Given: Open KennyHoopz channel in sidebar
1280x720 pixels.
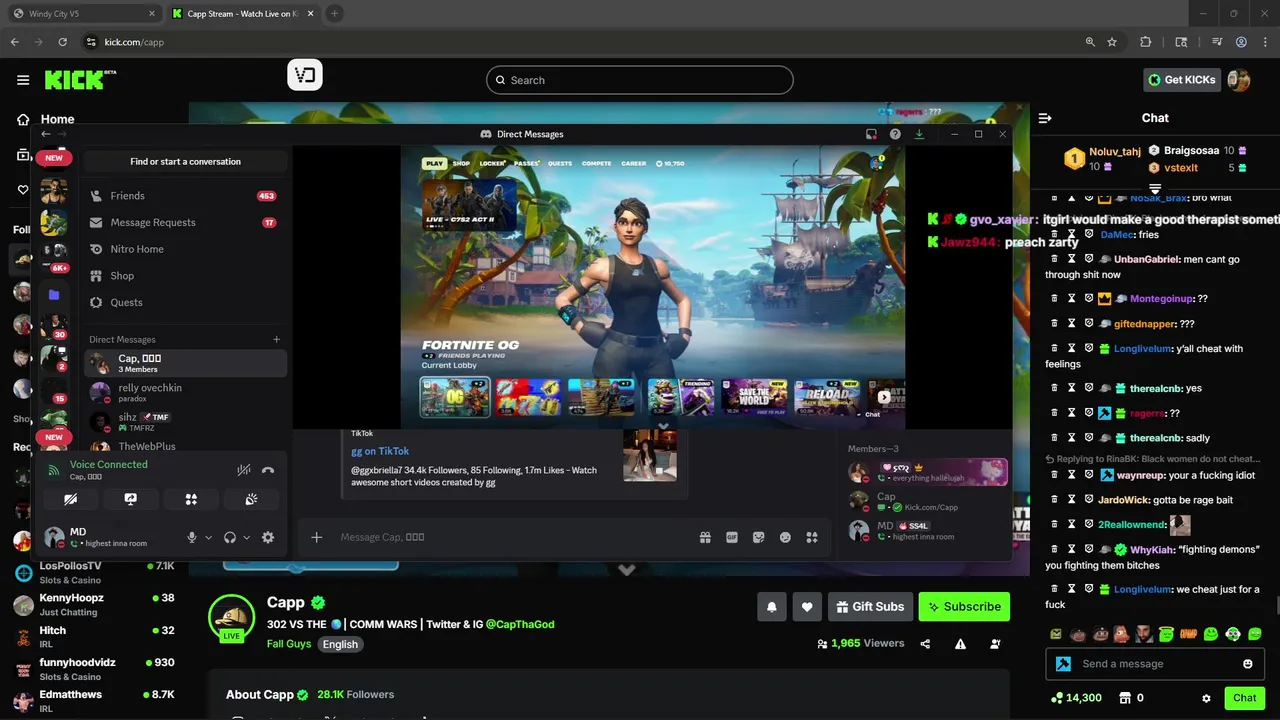Looking at the screenshot, I should tap(94, 603).
